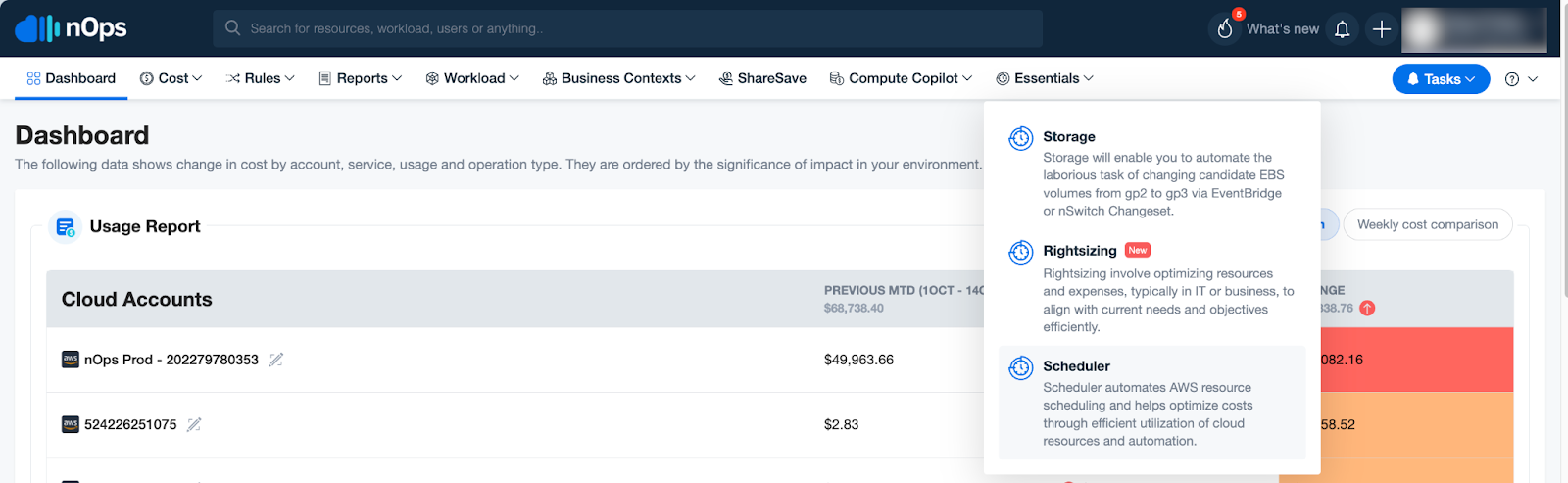This screenshot has width=1568, height=483.
Task: Focus the search resources input field
Action: click(x=627, y=28)
